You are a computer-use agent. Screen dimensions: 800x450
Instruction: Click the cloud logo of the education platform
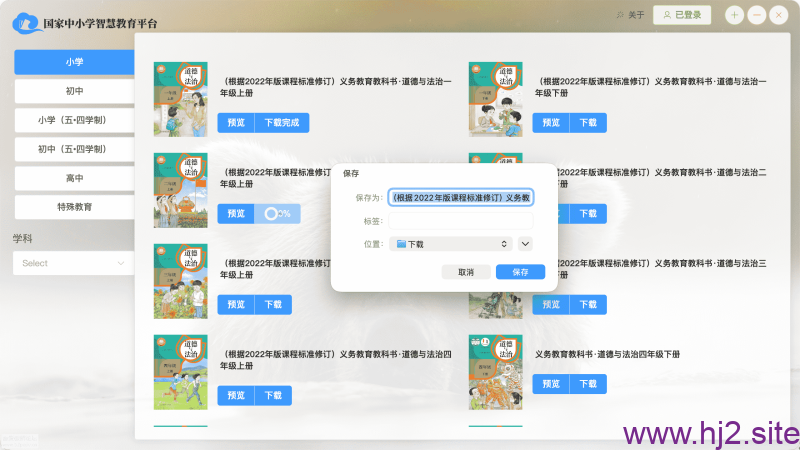[28, 23]
